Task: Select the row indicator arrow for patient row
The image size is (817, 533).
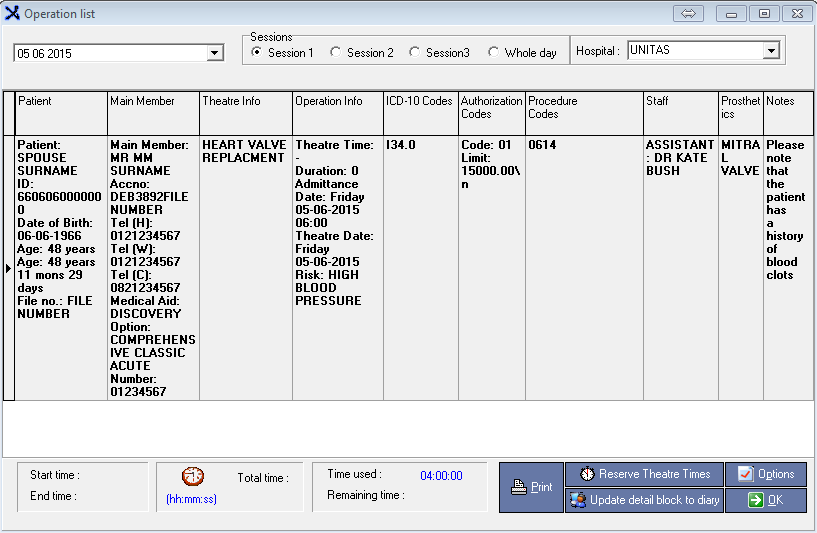Action: click(9, 268)
